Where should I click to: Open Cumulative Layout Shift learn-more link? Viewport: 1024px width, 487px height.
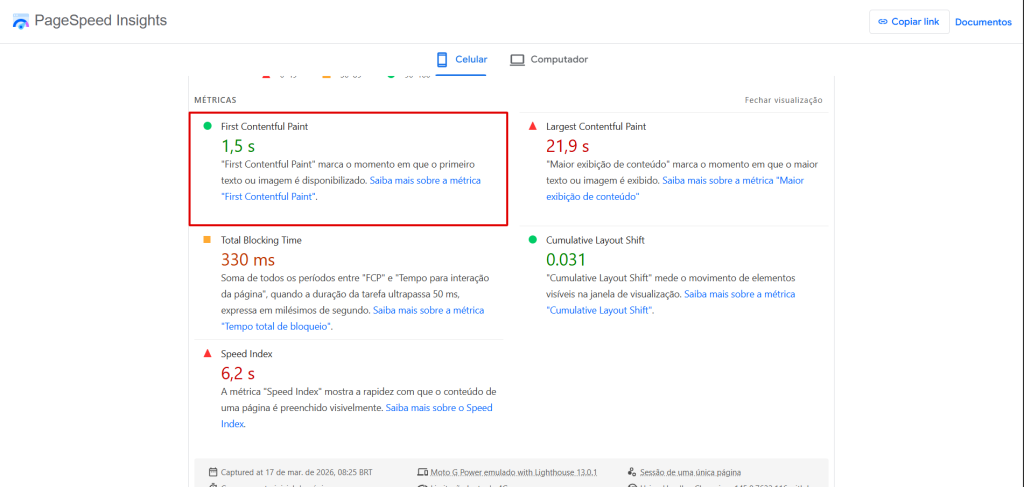(671, 302)
